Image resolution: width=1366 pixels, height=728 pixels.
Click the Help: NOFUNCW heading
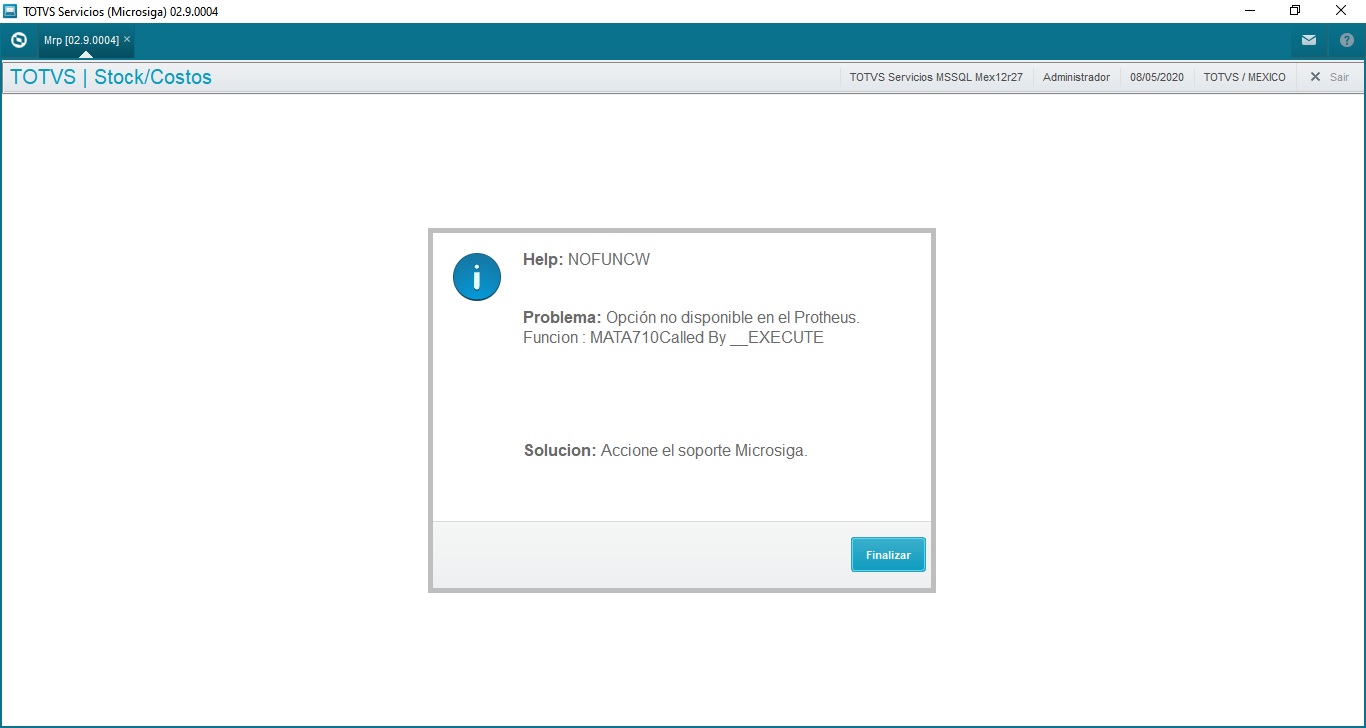click(587, 259)
